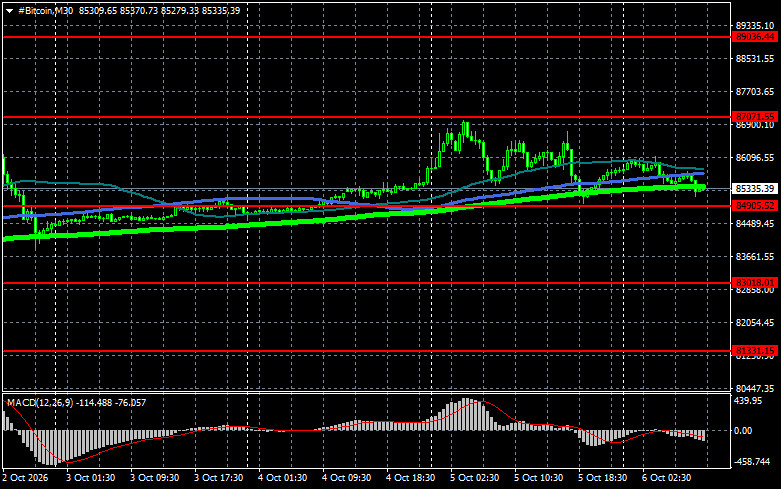Image resolution: width=781 pixels, height=489 pixels.
Task: Click the 4 Oct 01:30 time label
Action: (282, 478)
